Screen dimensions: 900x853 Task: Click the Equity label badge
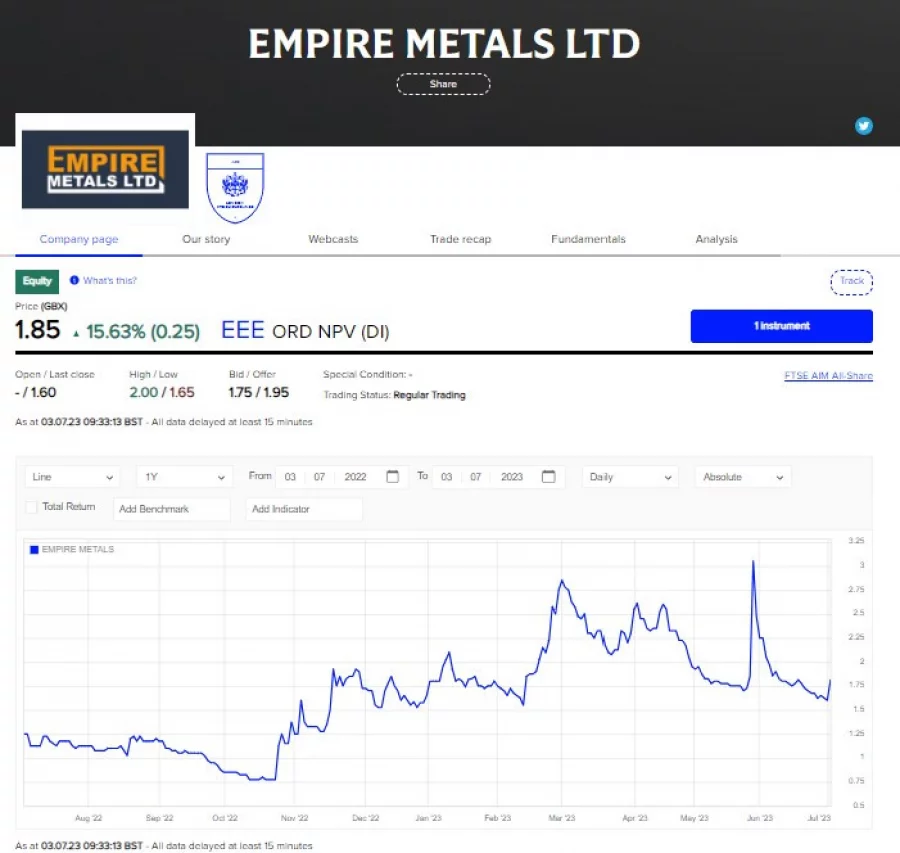(37, 281)
